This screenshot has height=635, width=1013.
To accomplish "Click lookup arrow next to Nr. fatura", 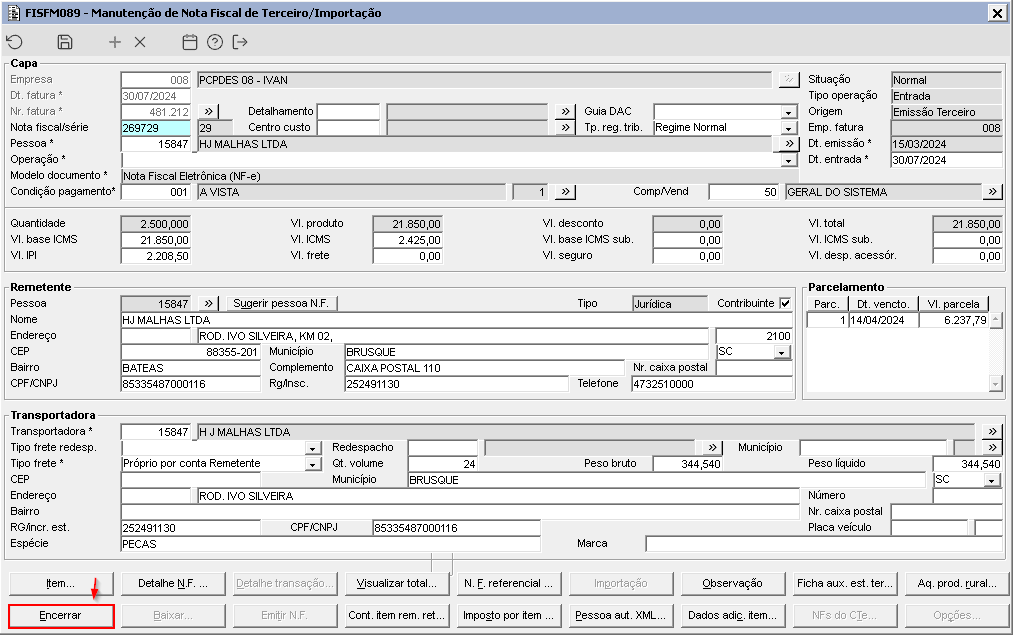I will click(x=209, y=111).
